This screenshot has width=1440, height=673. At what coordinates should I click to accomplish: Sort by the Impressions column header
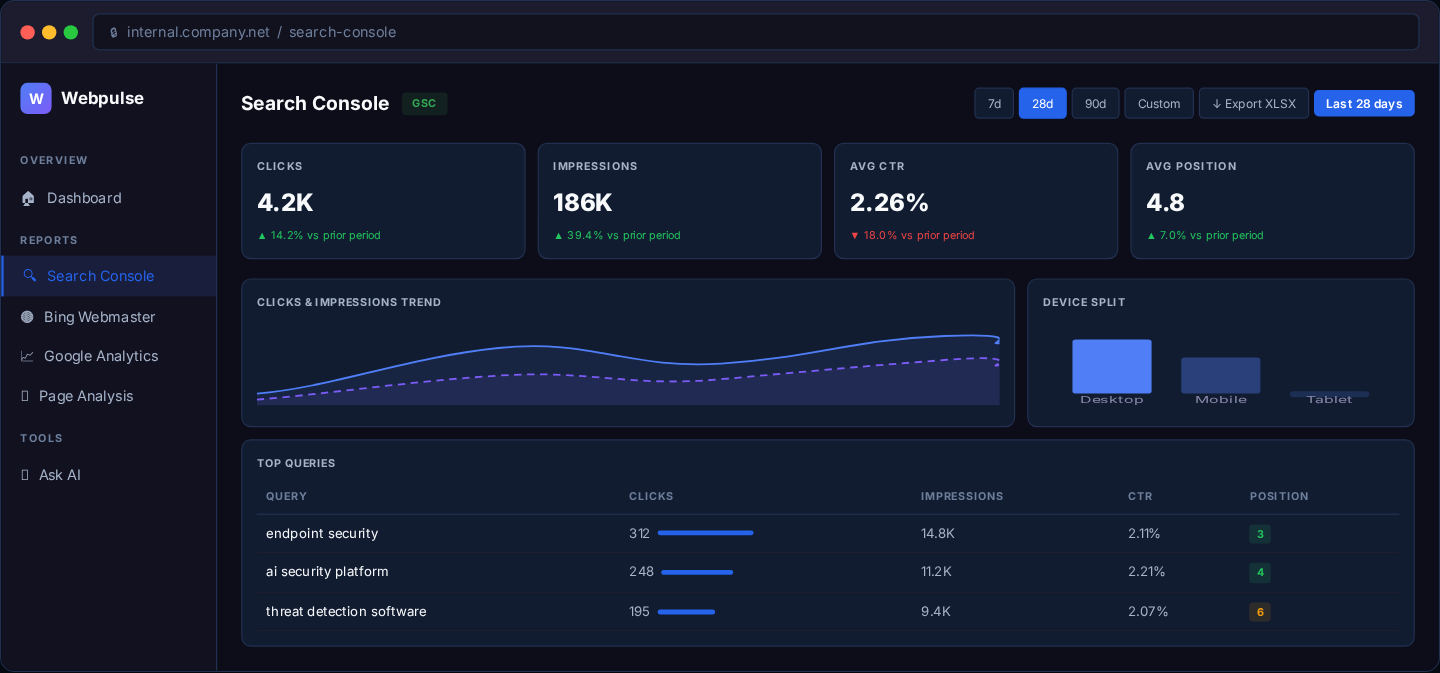click(x=962, y=496)
